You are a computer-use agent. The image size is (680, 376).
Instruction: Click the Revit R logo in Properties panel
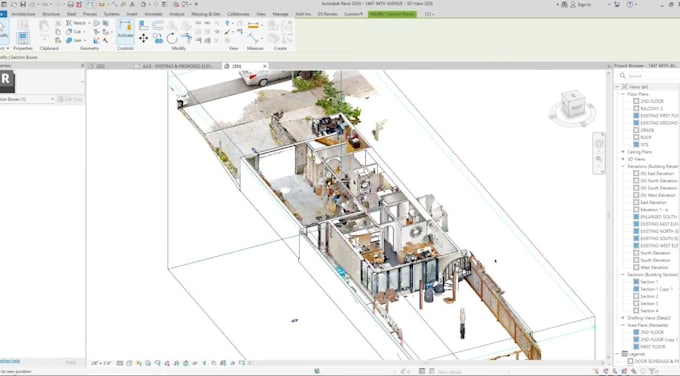(7, 81)
